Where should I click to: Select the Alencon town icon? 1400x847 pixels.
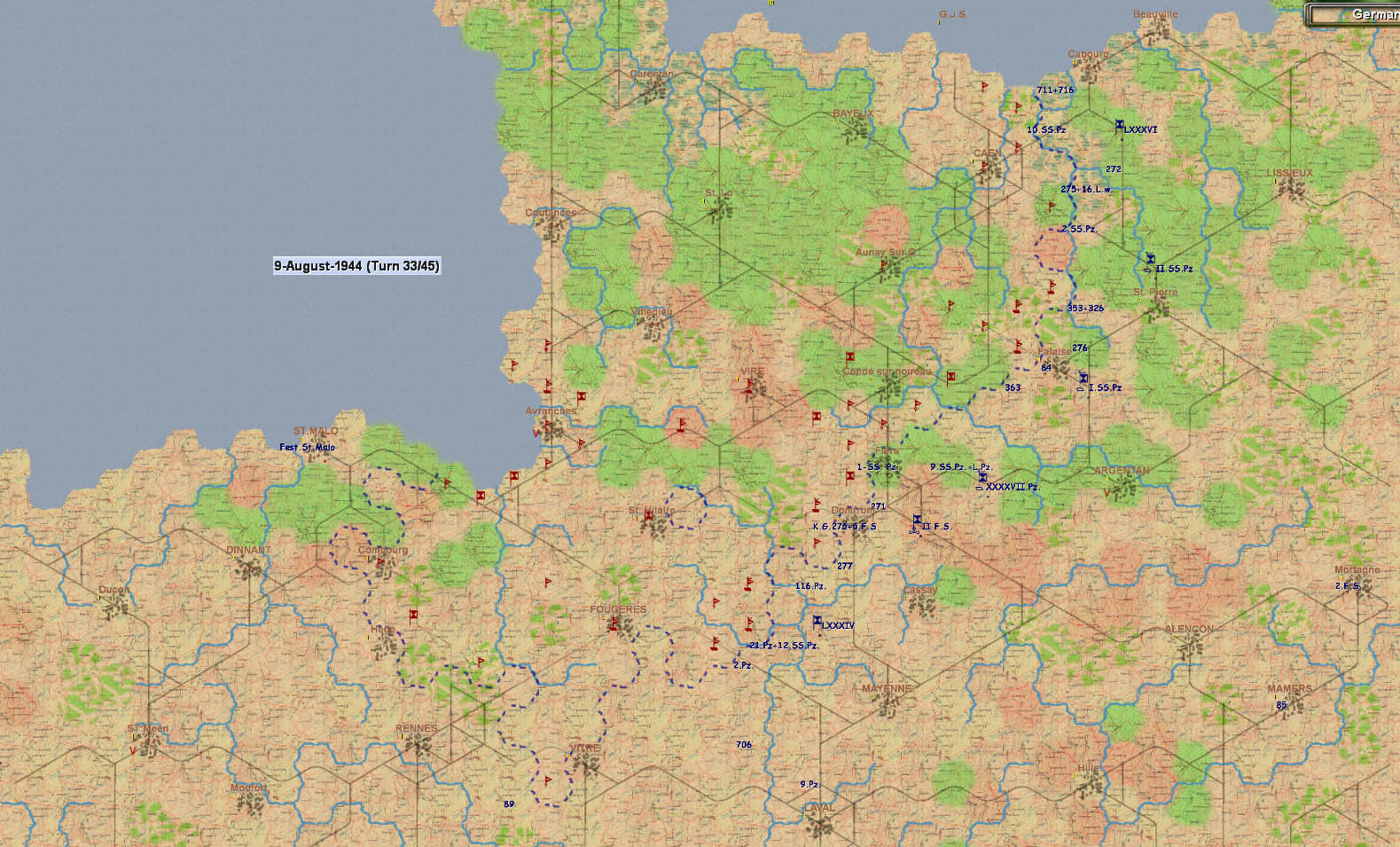pos(1188,647)
